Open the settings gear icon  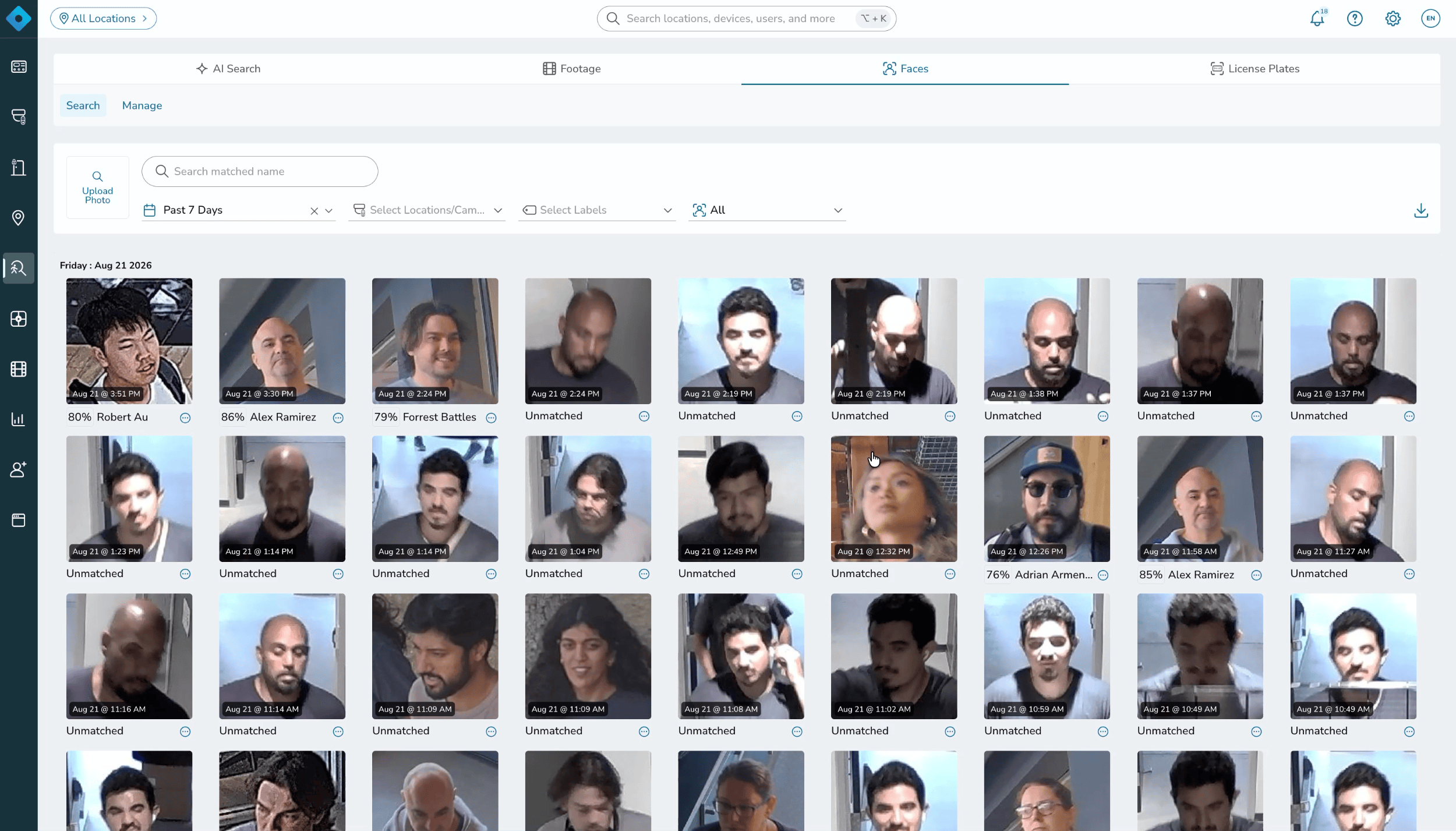point(1393,19)
